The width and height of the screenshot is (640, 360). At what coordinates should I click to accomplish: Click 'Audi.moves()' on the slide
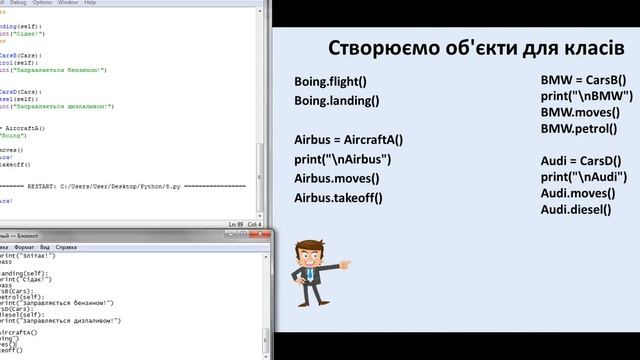[x=578, y=193]
